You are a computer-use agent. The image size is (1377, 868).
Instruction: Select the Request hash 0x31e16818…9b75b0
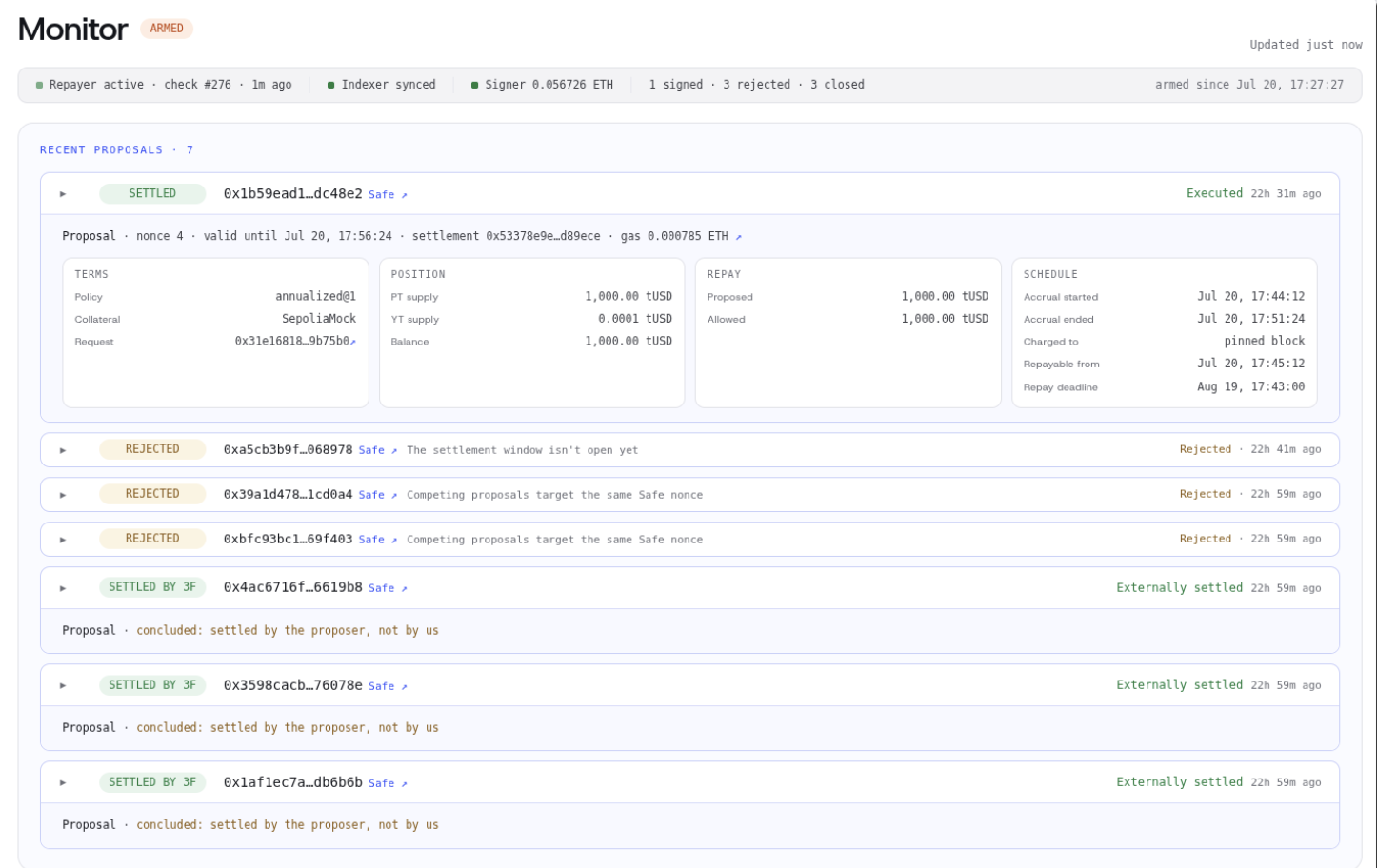click(x=291, y=341)
